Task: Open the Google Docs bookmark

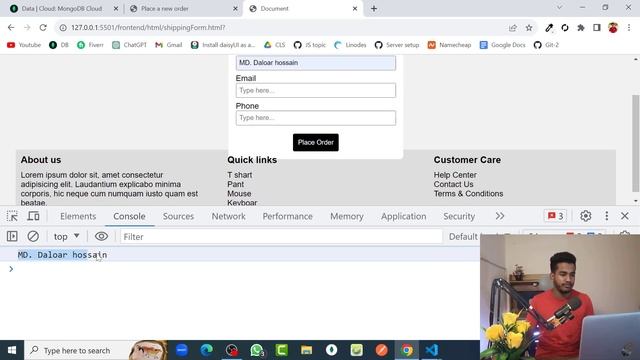Action: pos(502,45)
